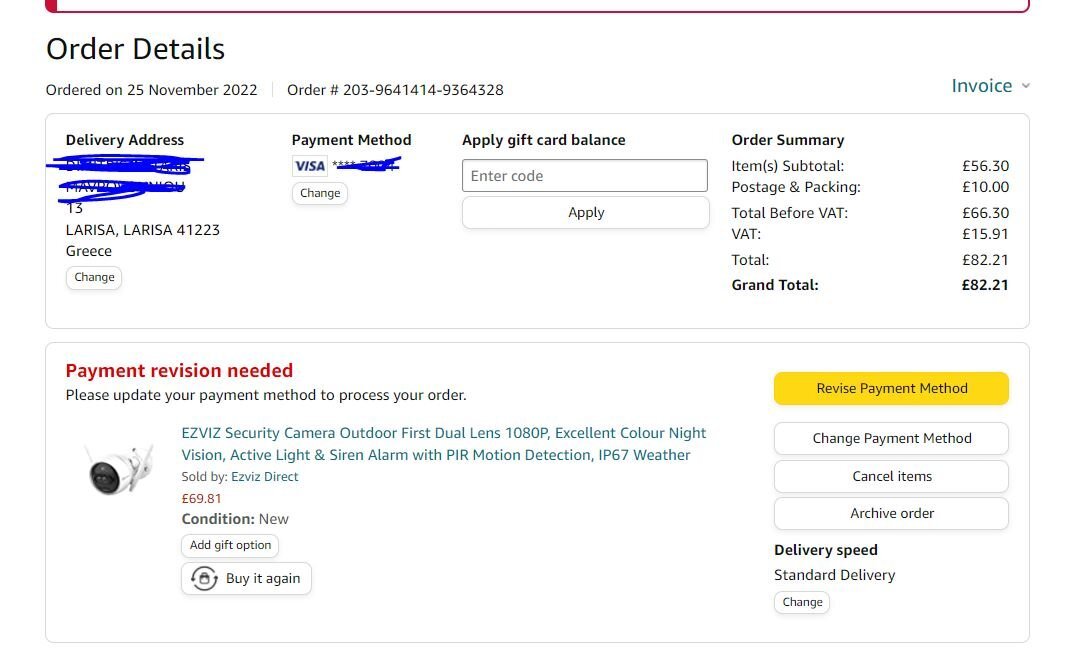This screenshot has width=1087, height=667.
Task: Click the yellow Revise Payment Method button
Action: [x=892, y=388]
